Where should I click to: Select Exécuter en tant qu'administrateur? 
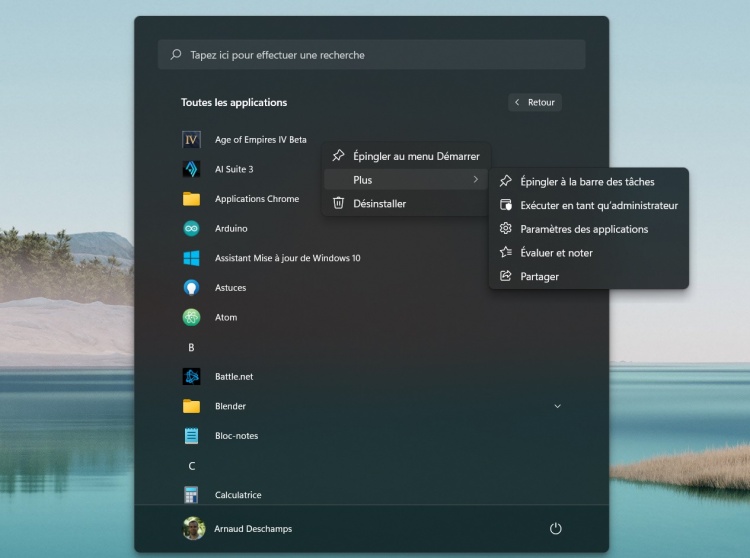[589, 205]
